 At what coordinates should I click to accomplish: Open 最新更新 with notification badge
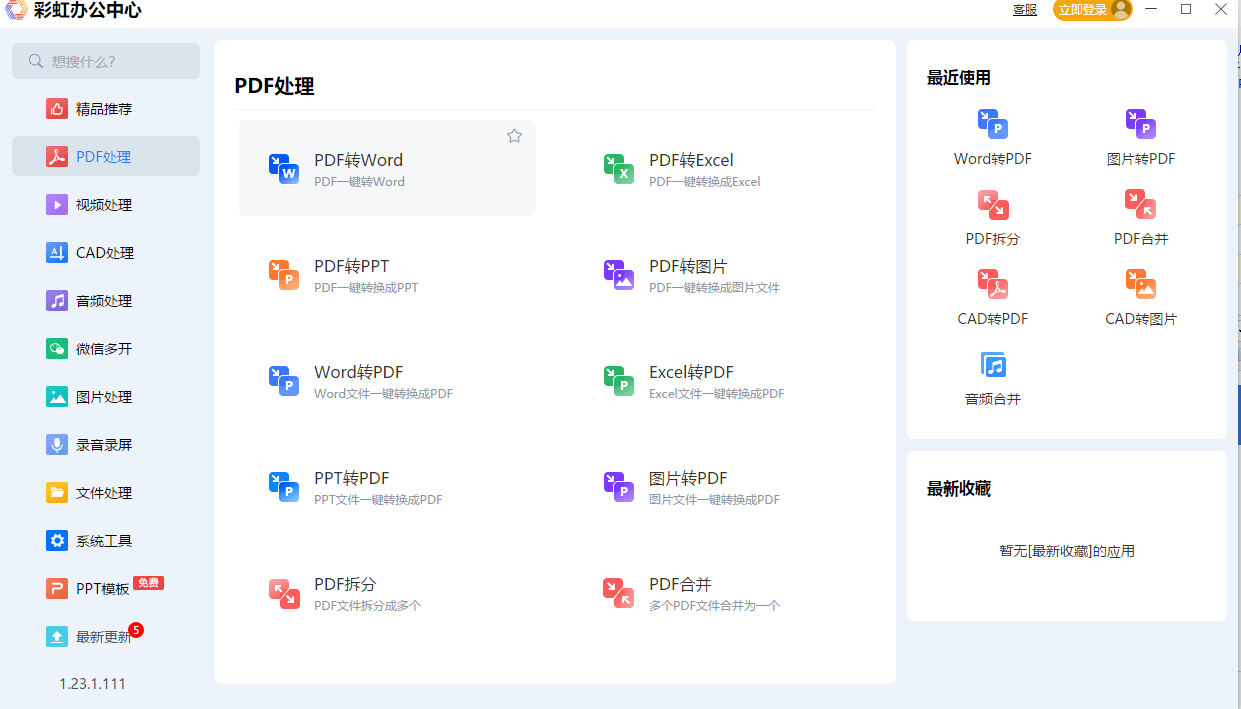[106, 637]
